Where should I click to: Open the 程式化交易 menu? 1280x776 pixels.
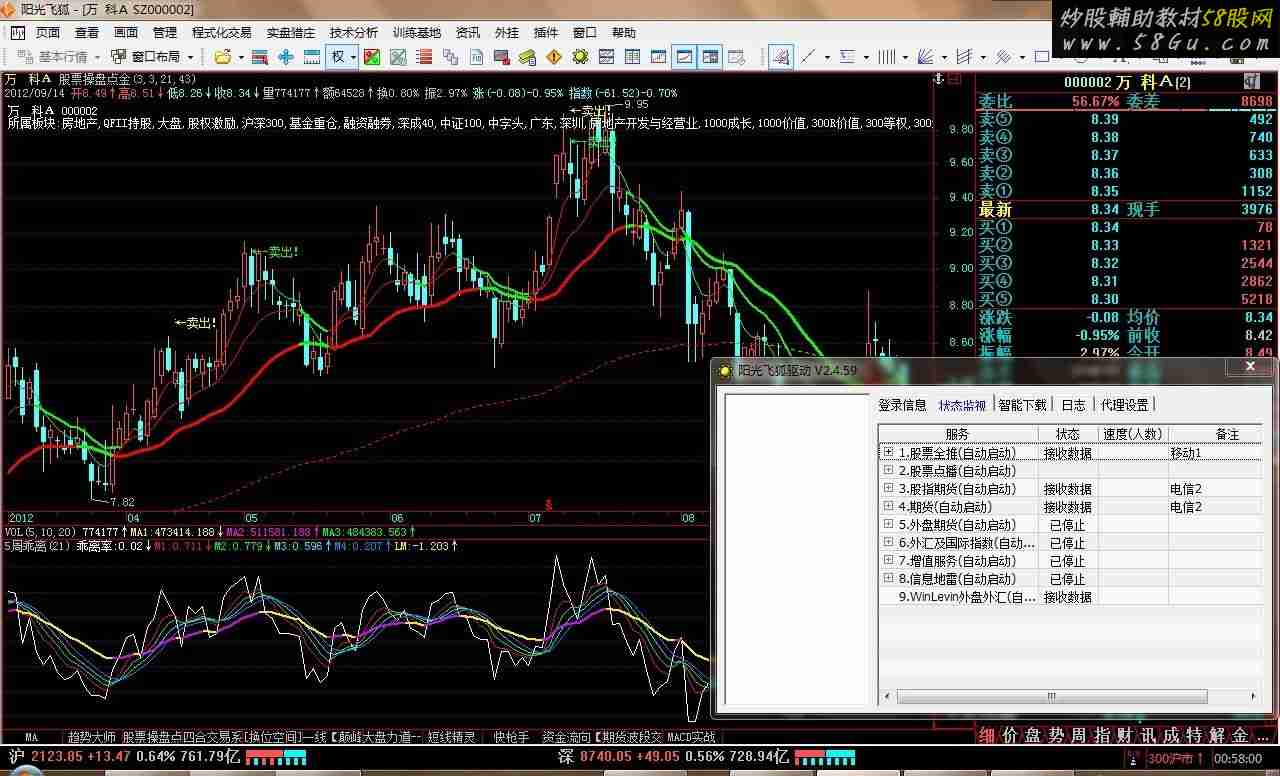click(x=222, y=33)
